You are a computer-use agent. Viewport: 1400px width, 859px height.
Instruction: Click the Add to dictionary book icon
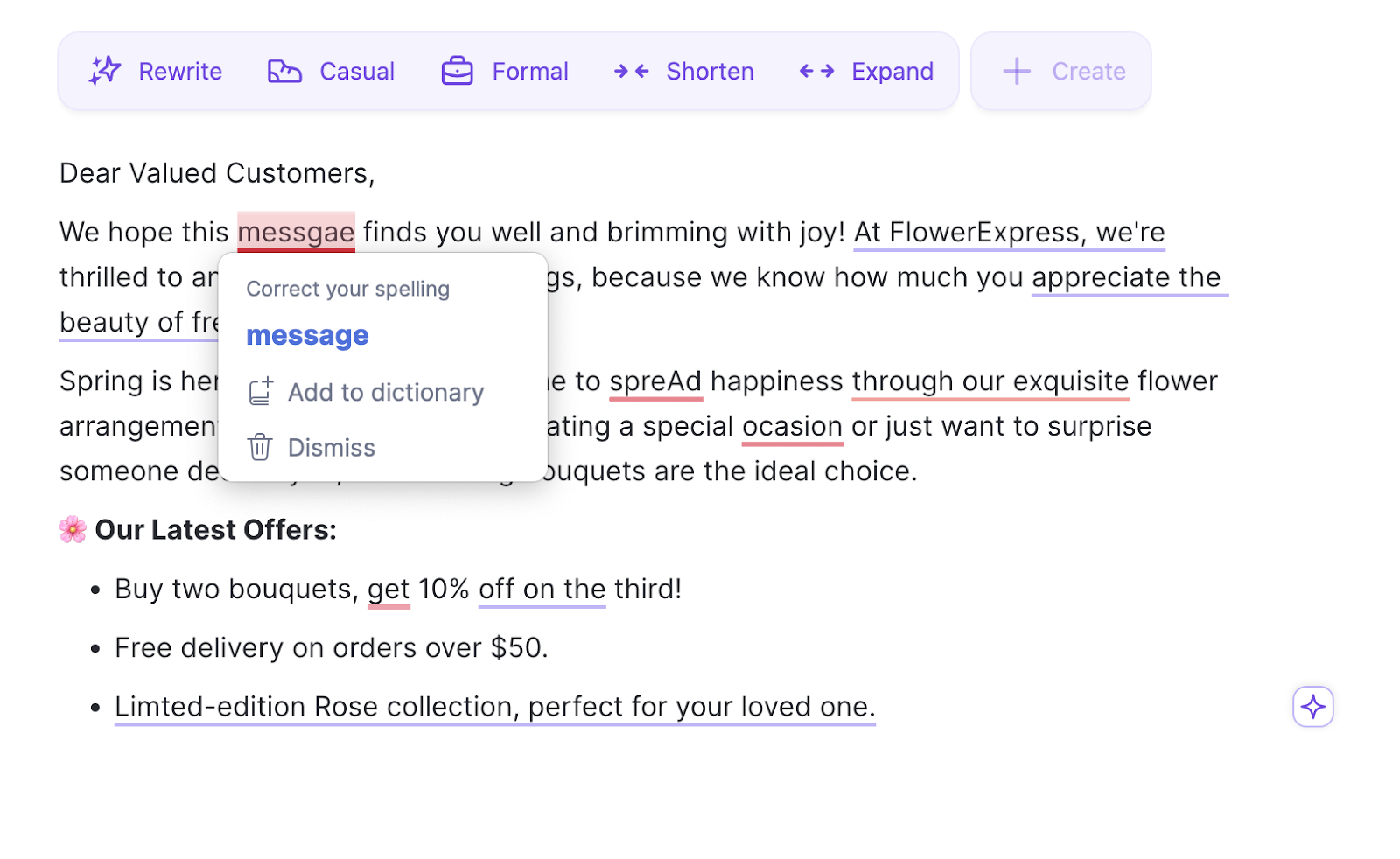pyautogui.click(x=261, y=392)
